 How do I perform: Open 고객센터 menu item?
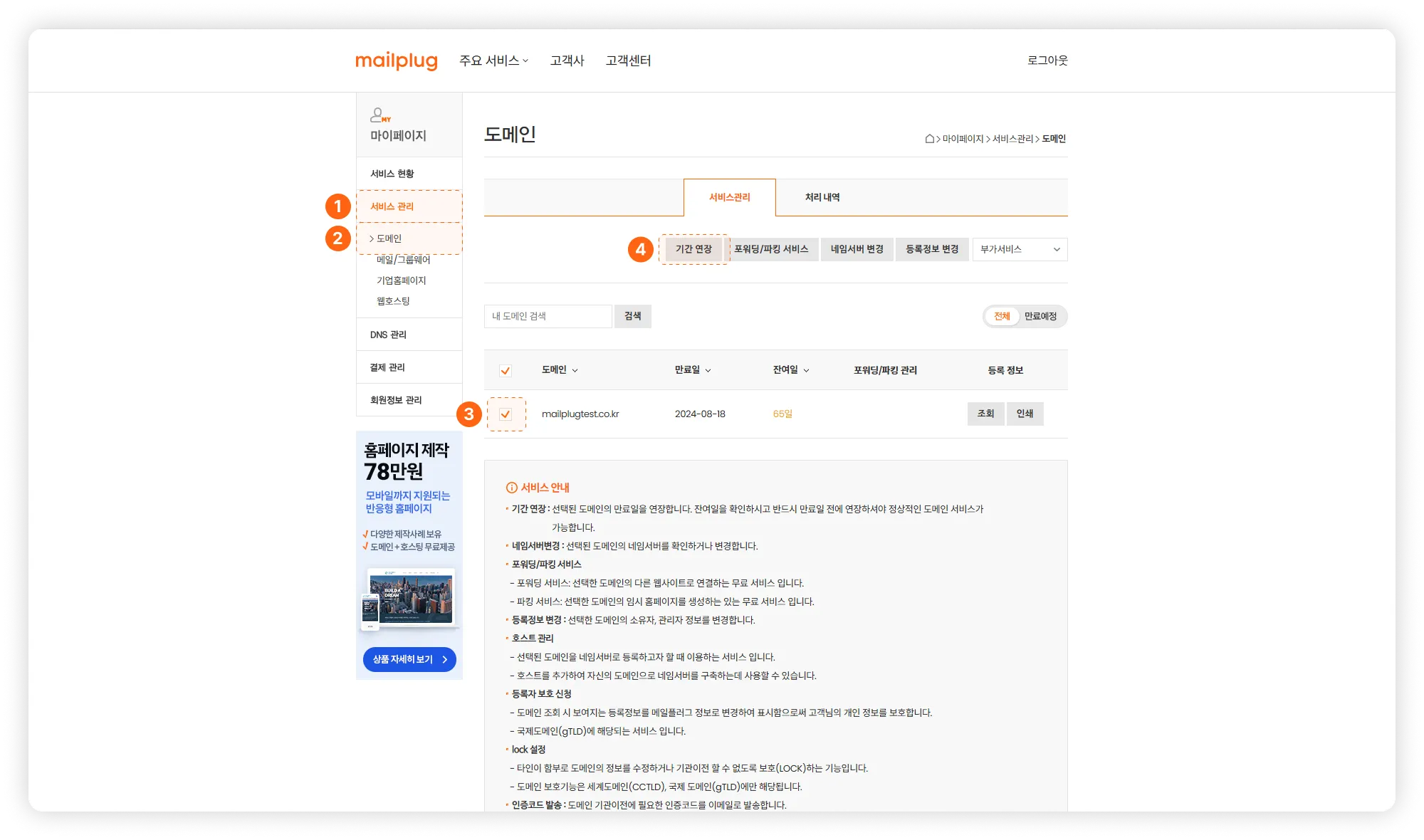628,61
